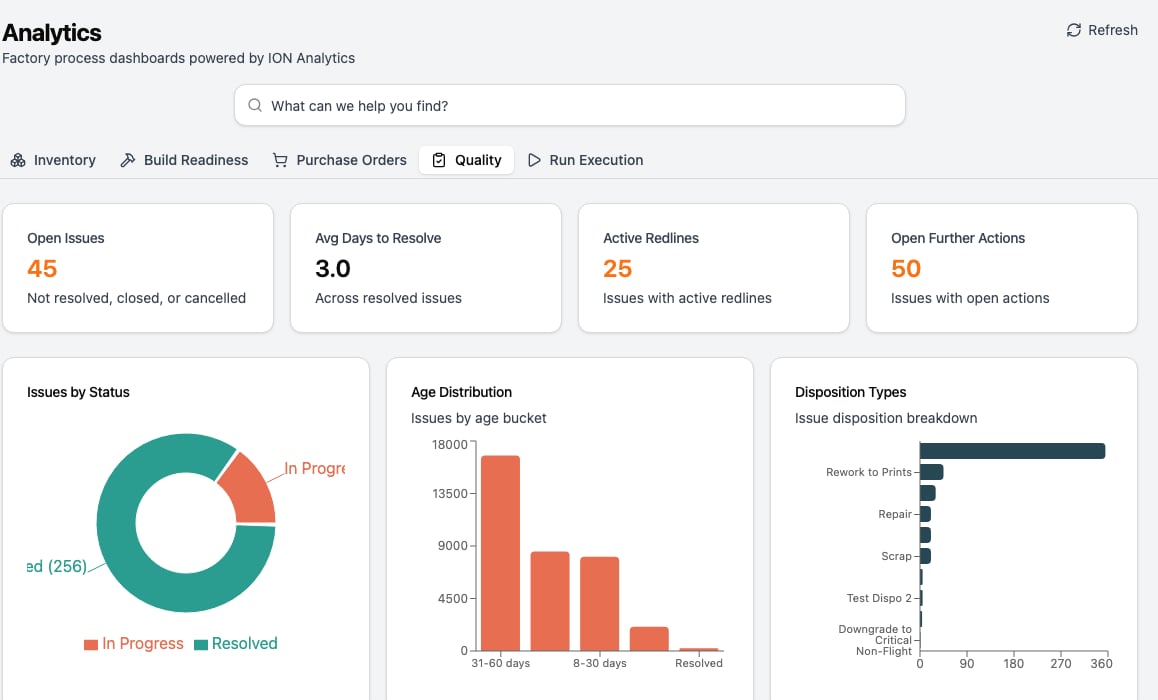Switch to Build Readiness tab
1158x700 pixels.
tap(185, 160)
